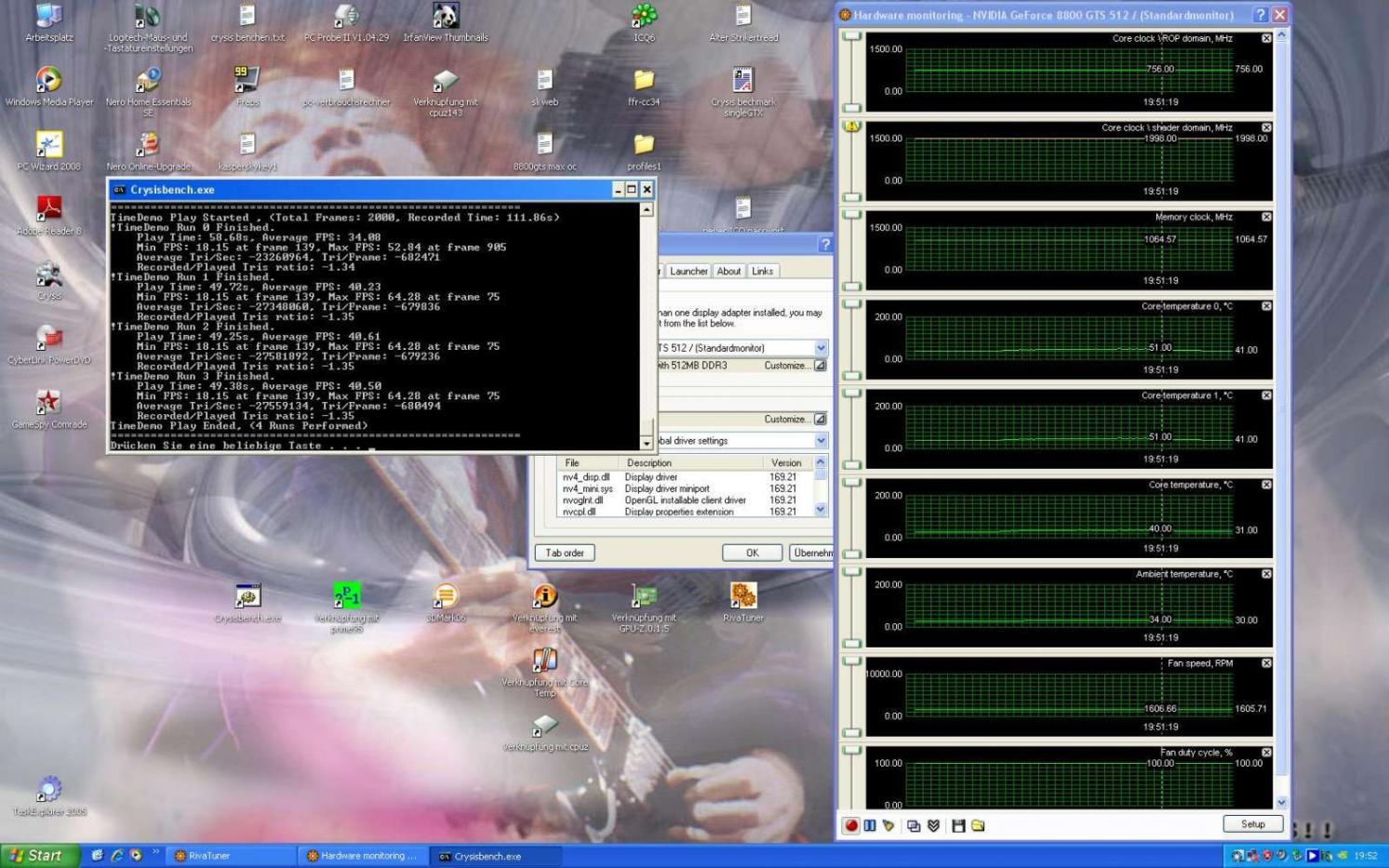Click the yellow alert icon beside shader domain graph
This screenshot has height=868, width=1389.
(x=851, y=127)
